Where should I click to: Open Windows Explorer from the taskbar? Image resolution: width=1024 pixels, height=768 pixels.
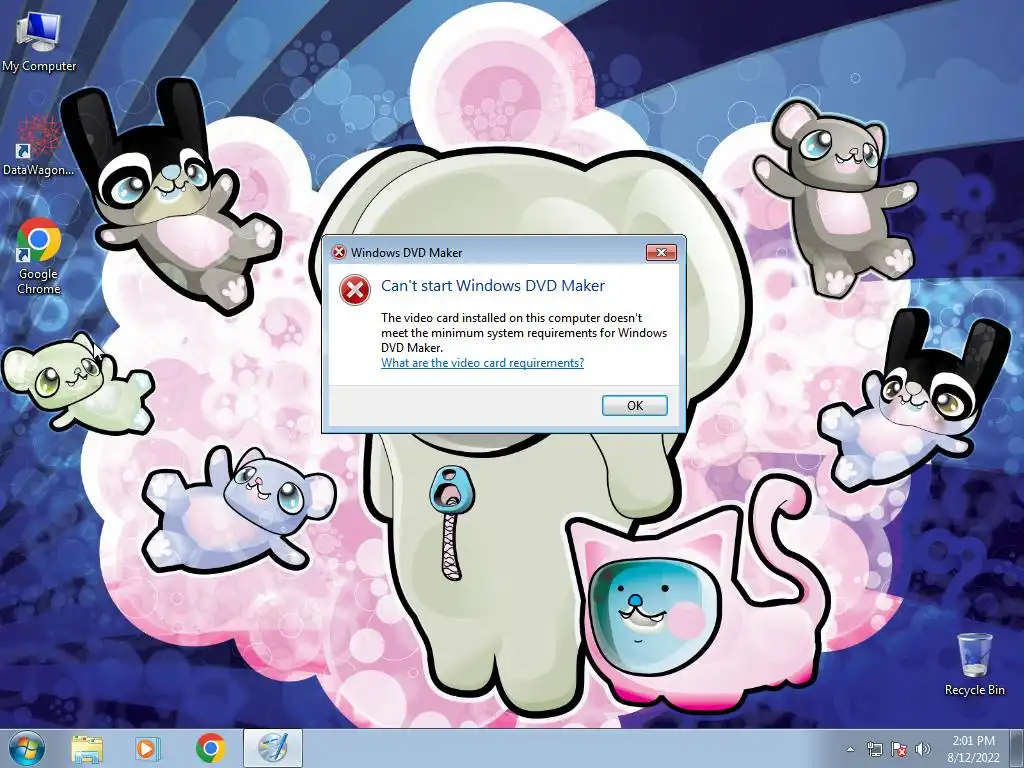coord(87,748)
